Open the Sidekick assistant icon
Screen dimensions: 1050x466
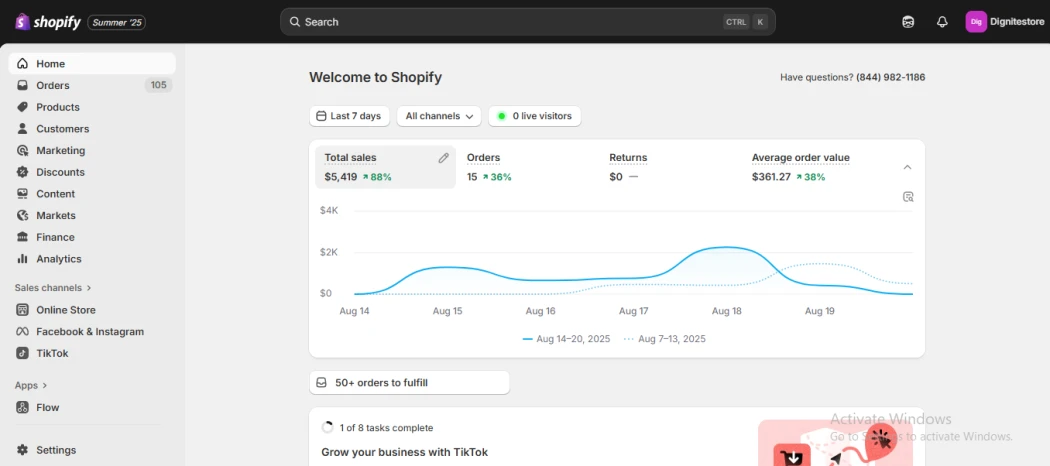pos(908,22)
